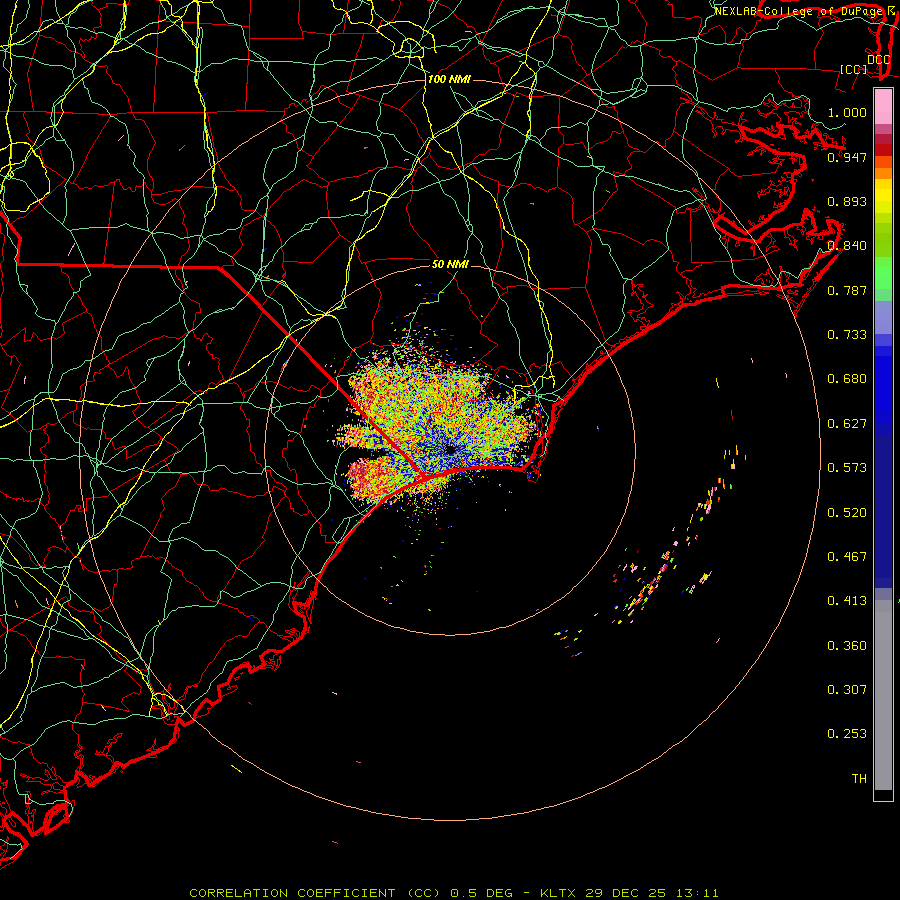The width and height of the screenshot is (900, 900).
Task: Select the pink segment of the color scale
Action: click(883, 107)
